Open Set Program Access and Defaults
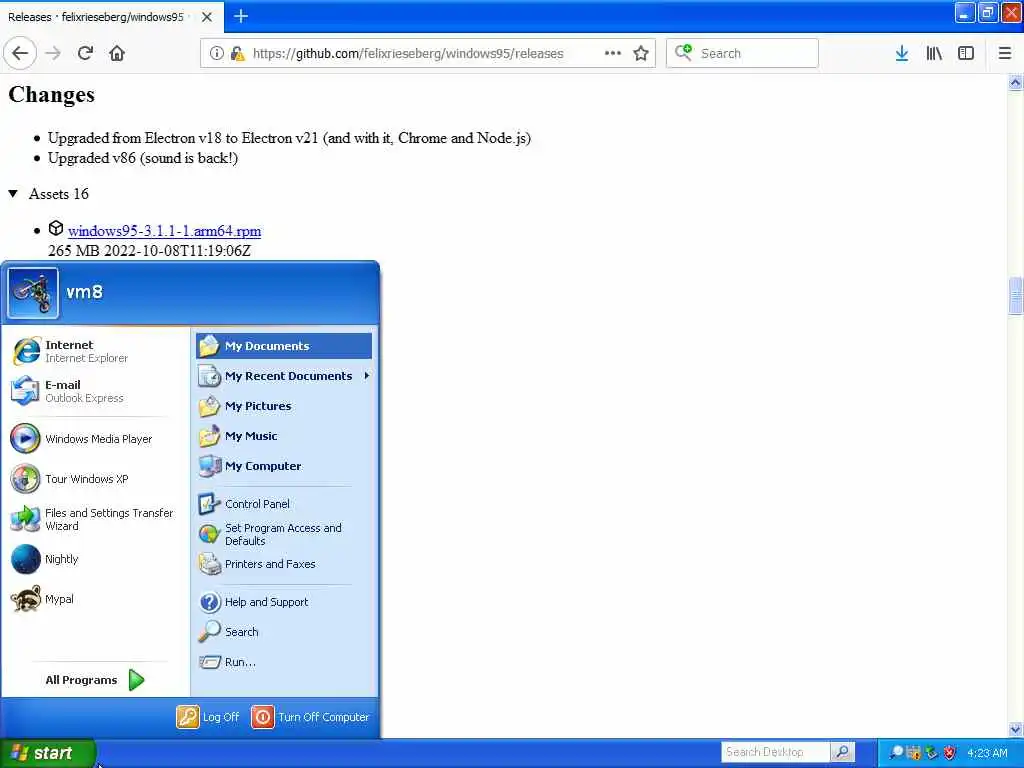 [284, 534]
